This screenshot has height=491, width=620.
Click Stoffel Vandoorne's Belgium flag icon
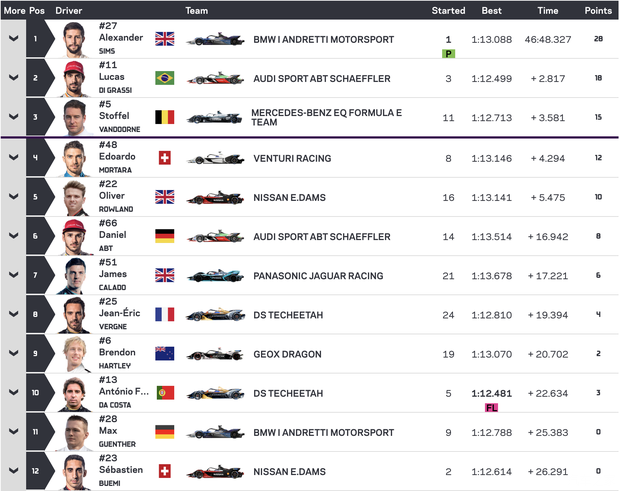(x=164, y=117)
